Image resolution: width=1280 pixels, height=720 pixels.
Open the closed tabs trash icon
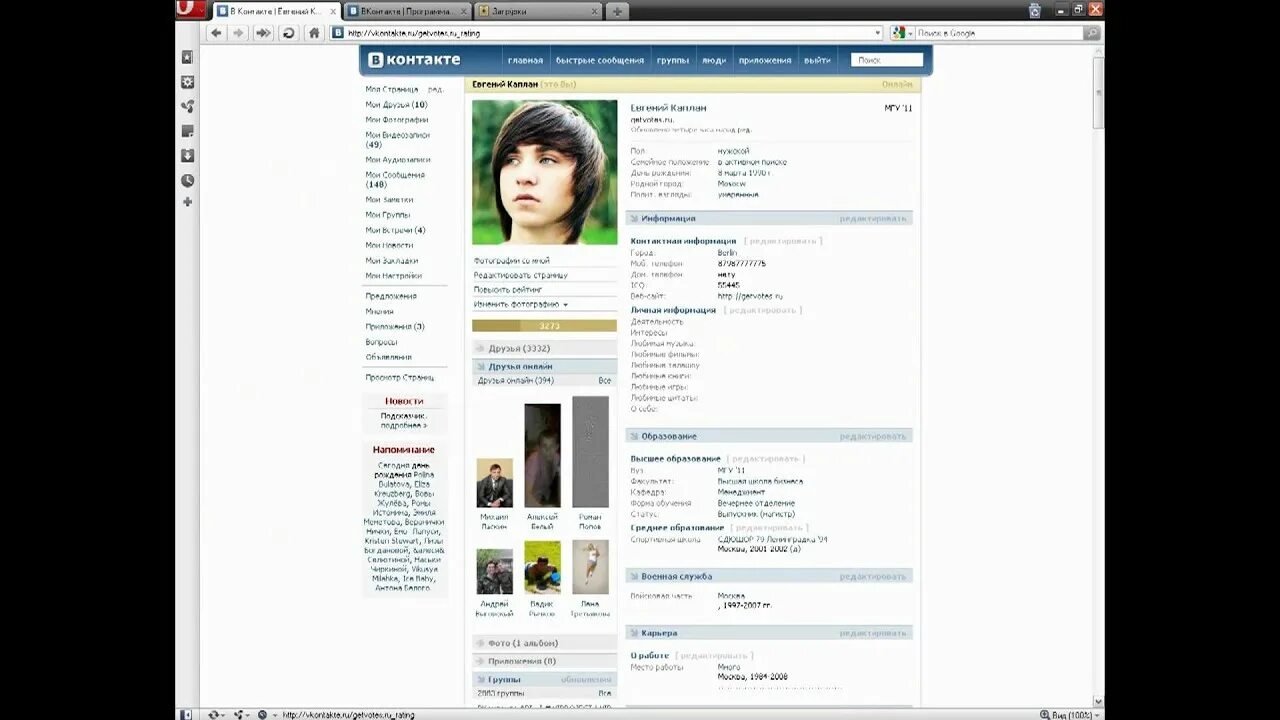click(1035, 10)
